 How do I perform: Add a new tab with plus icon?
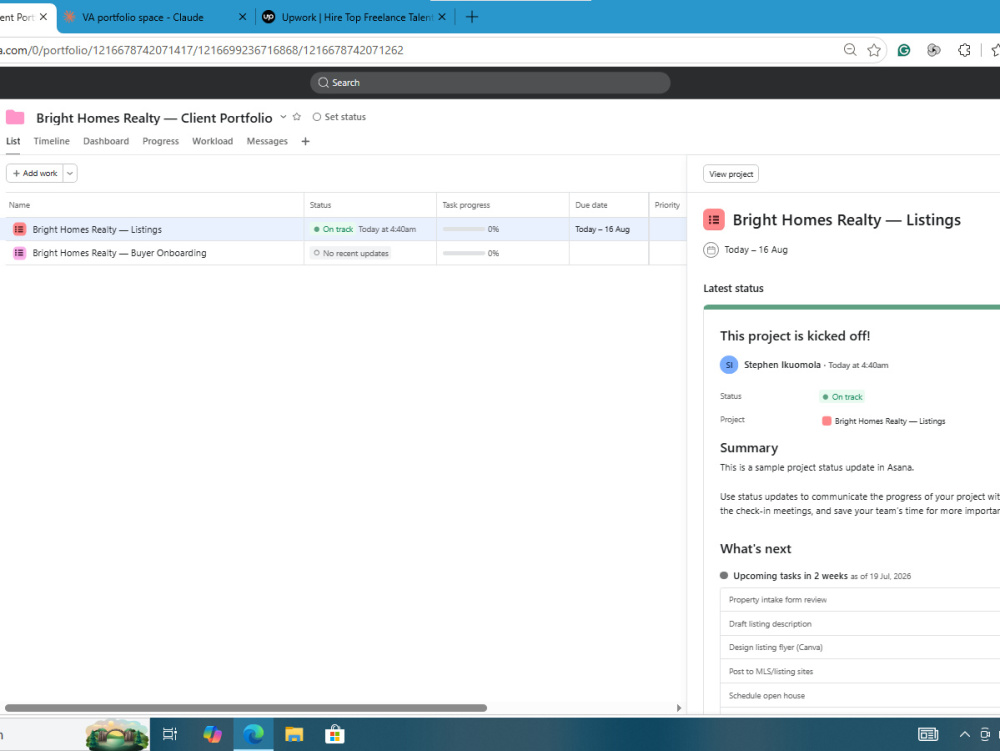click(x=305, y=142)
